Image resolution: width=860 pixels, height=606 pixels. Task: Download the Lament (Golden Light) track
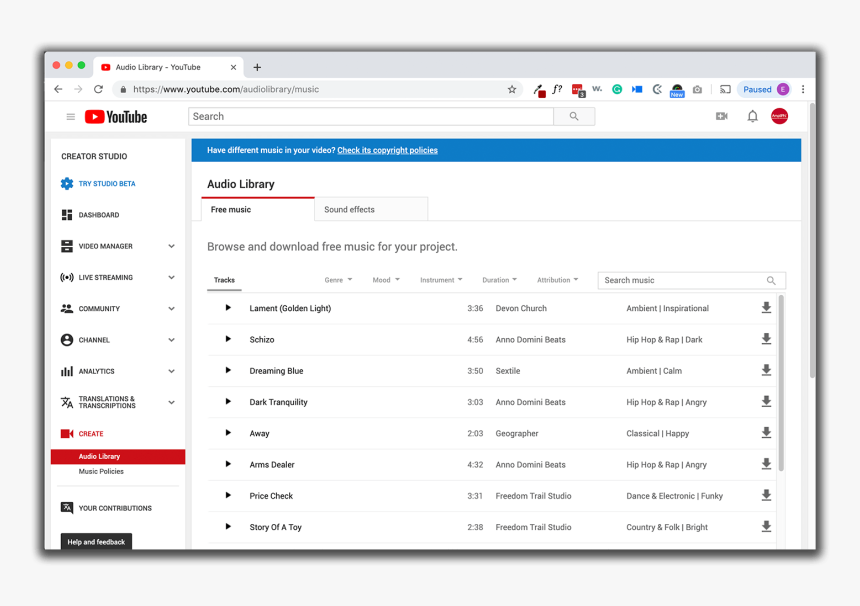(x=766, y=308)
